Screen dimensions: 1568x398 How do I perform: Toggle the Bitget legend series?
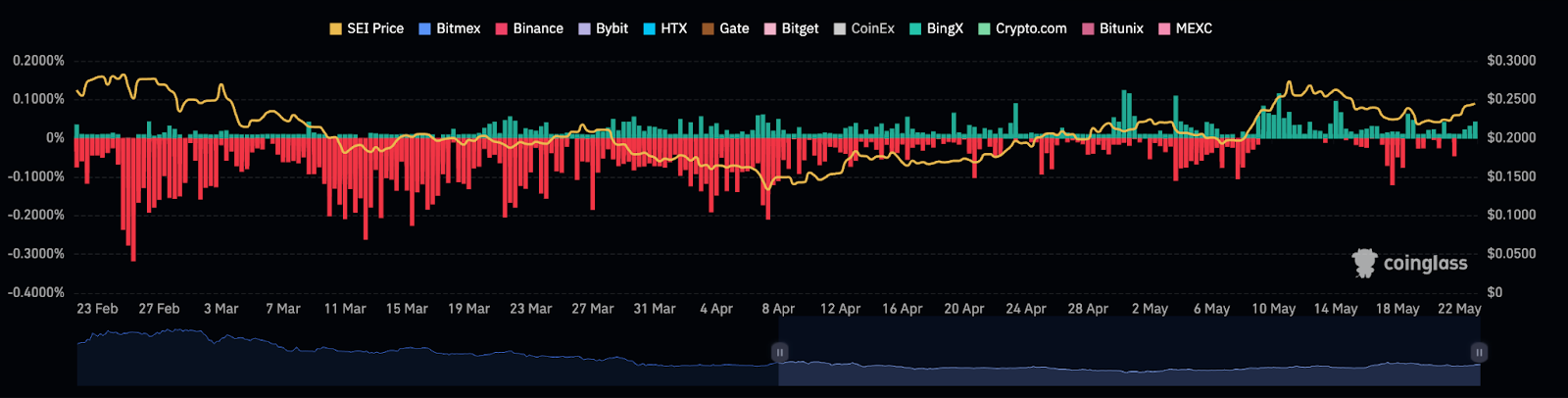click(791, 28)
